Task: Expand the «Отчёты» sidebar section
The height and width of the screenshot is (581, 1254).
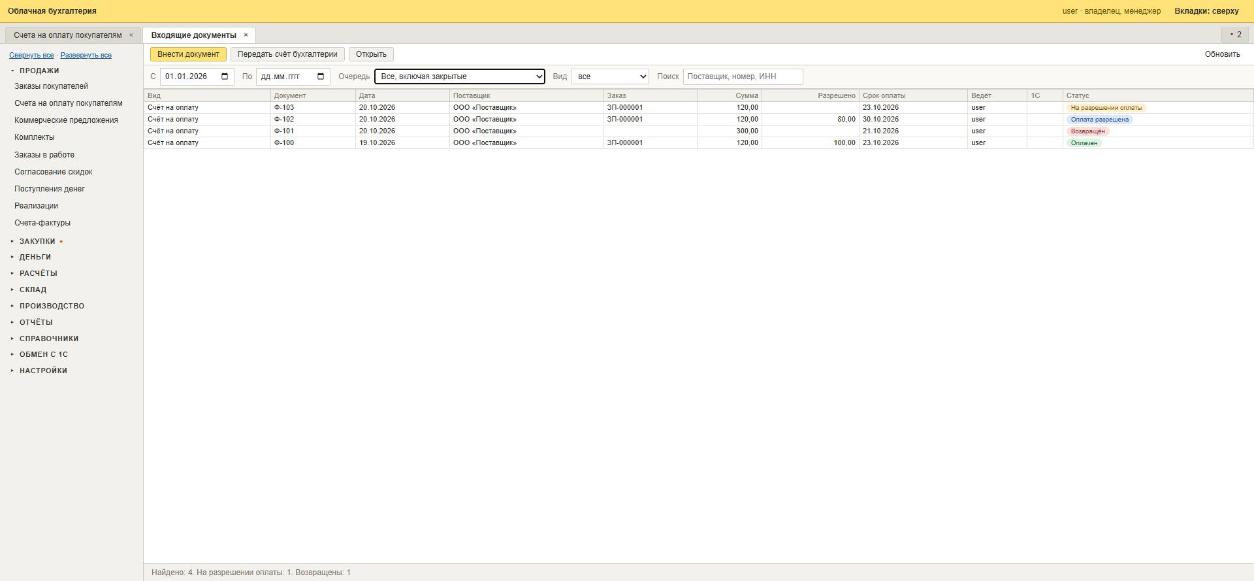Action: (x=36, y=322)
